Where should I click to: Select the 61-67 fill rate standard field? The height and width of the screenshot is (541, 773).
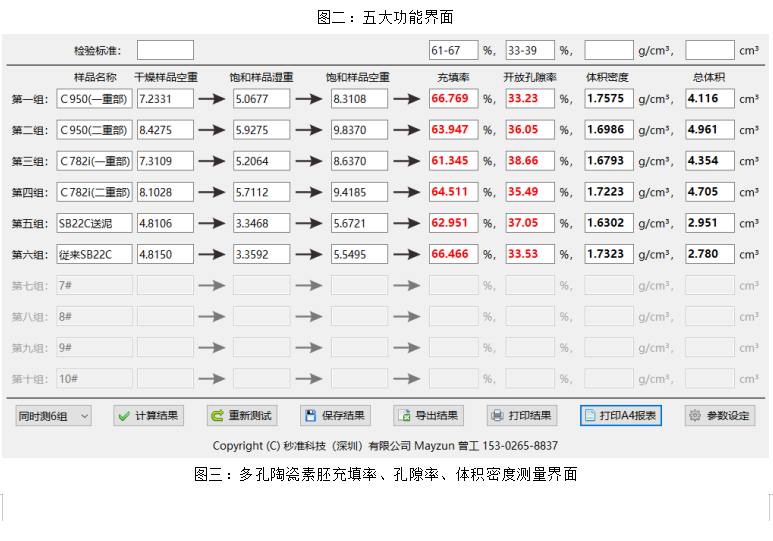point(453,50)
